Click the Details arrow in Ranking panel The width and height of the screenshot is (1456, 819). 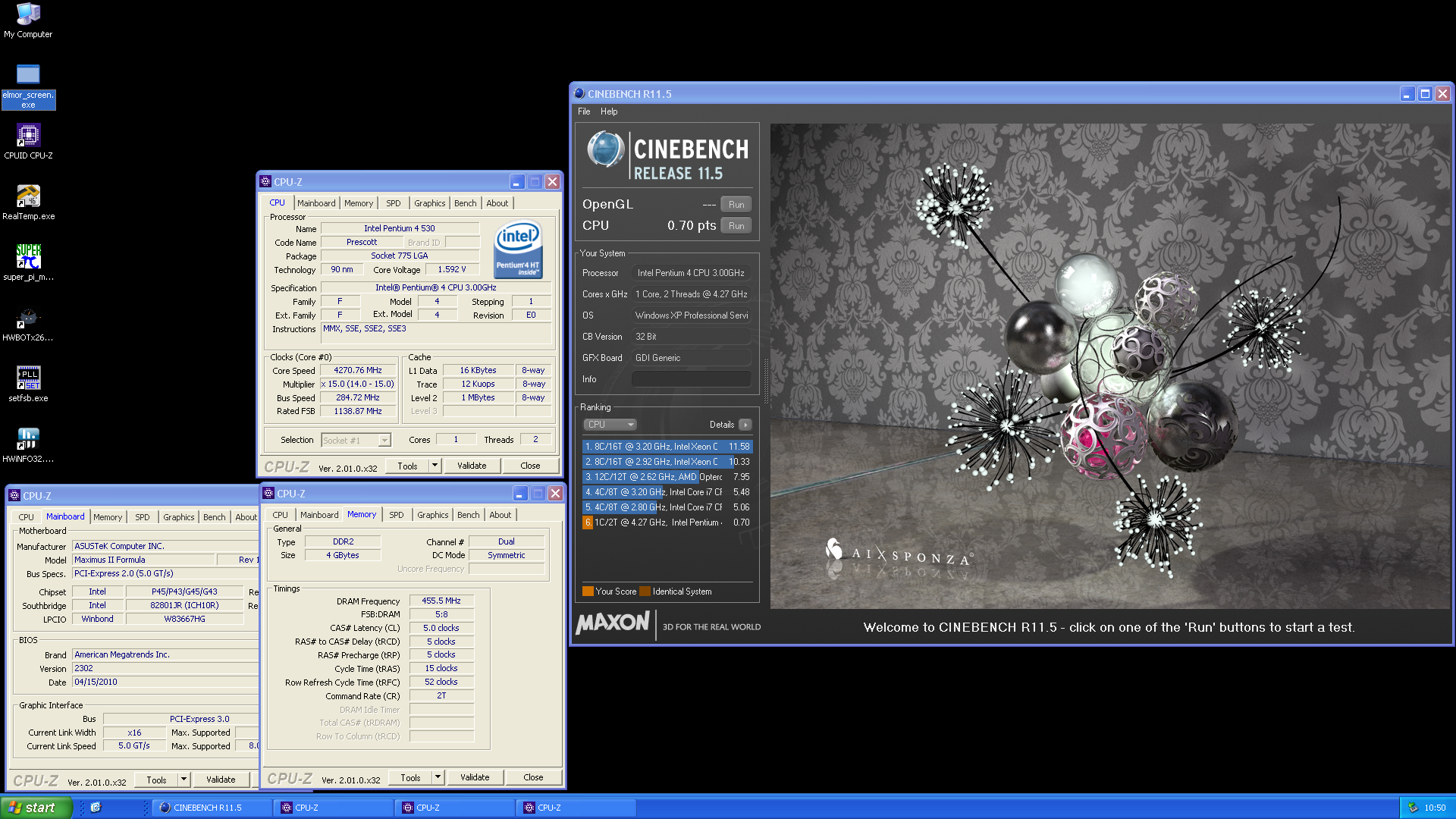(x=745, y=425)
